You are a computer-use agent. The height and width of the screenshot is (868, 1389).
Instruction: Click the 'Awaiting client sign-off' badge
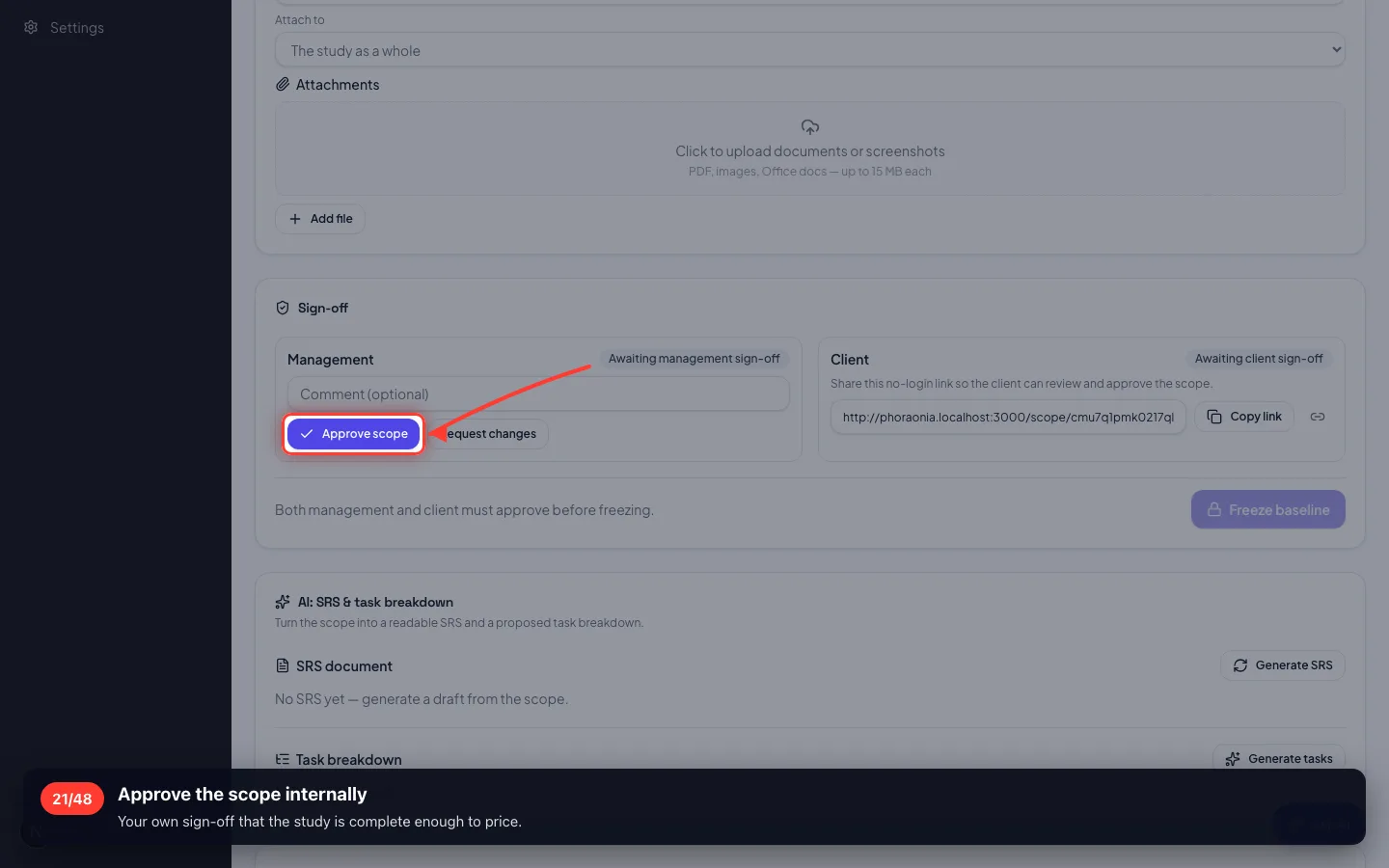(x=1259, y=359)
